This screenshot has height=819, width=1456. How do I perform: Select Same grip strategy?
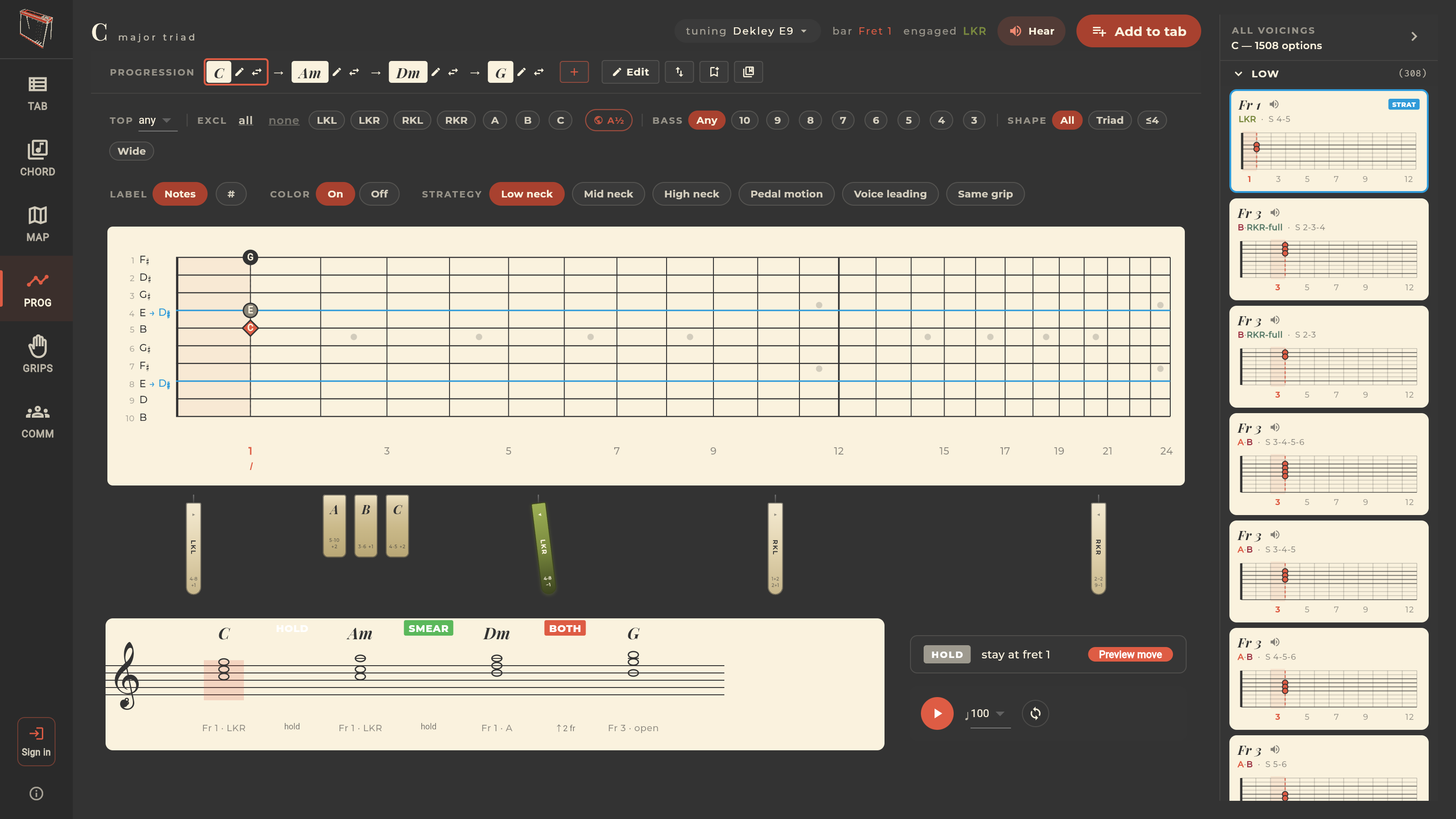click(985, 194)
